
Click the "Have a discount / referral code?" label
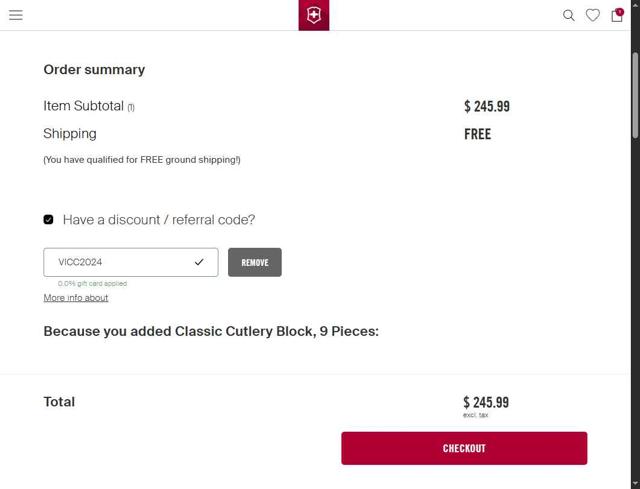point(158,219)
